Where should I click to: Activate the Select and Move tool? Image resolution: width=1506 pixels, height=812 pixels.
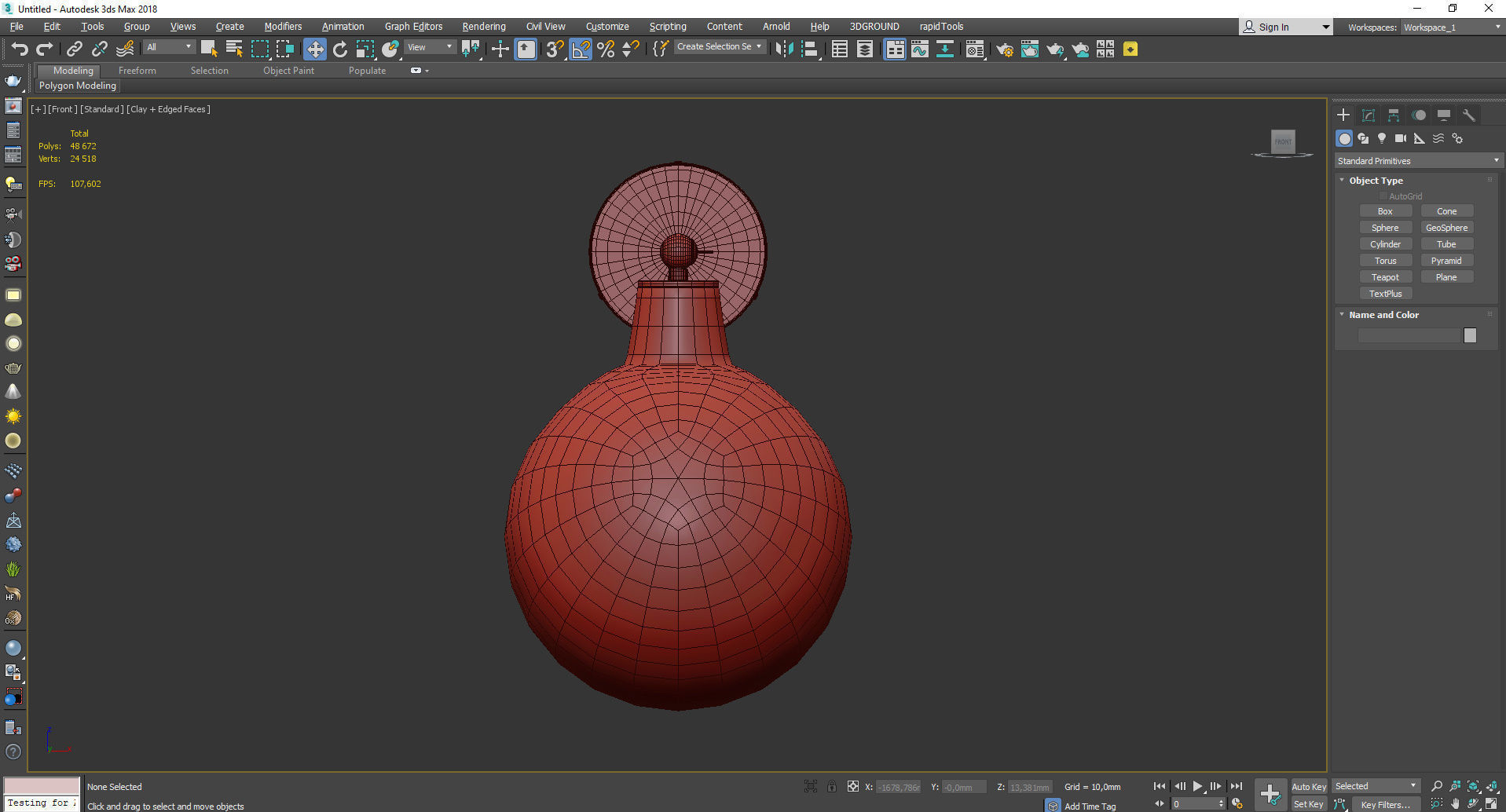click(314, 49)
